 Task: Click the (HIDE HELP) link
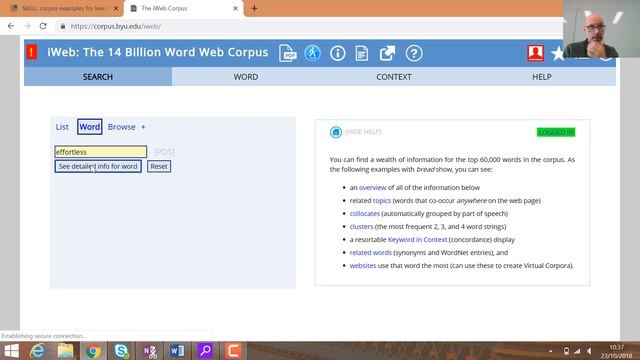point(363,132)
